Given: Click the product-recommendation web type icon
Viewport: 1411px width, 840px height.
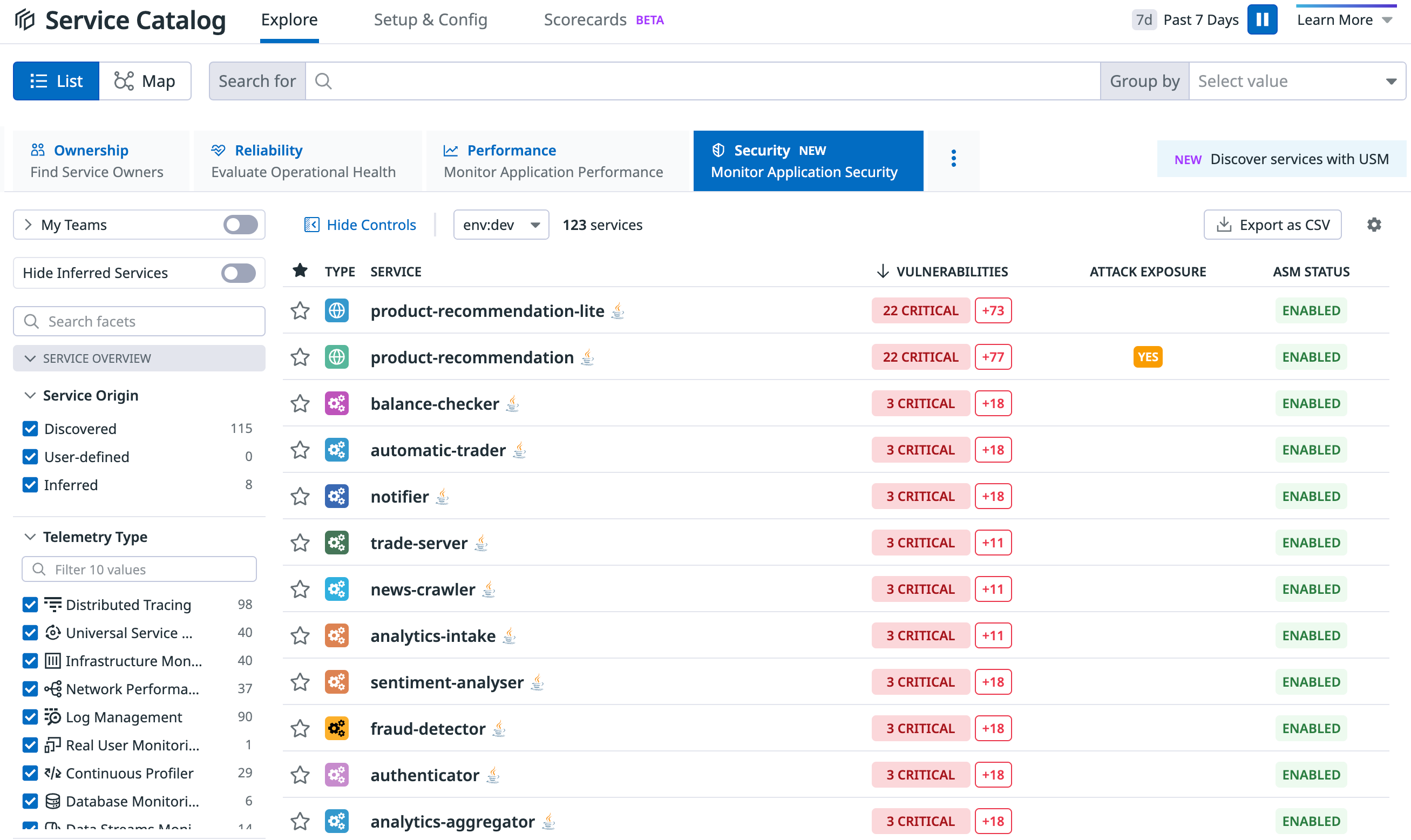Looking at the screenshot, I should pos(337,357).
